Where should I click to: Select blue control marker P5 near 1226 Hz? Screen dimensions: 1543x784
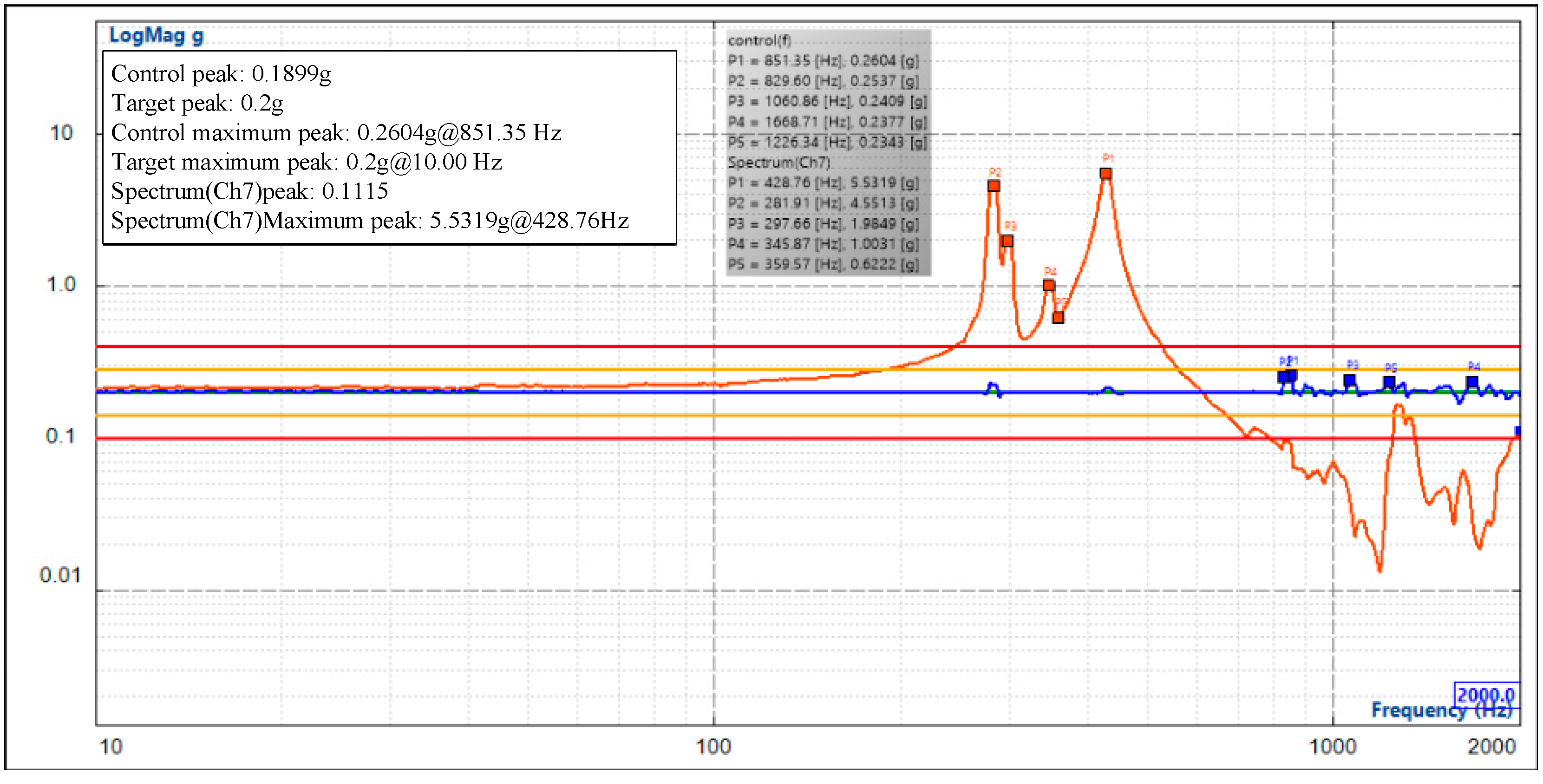(x=1390, y=381)
